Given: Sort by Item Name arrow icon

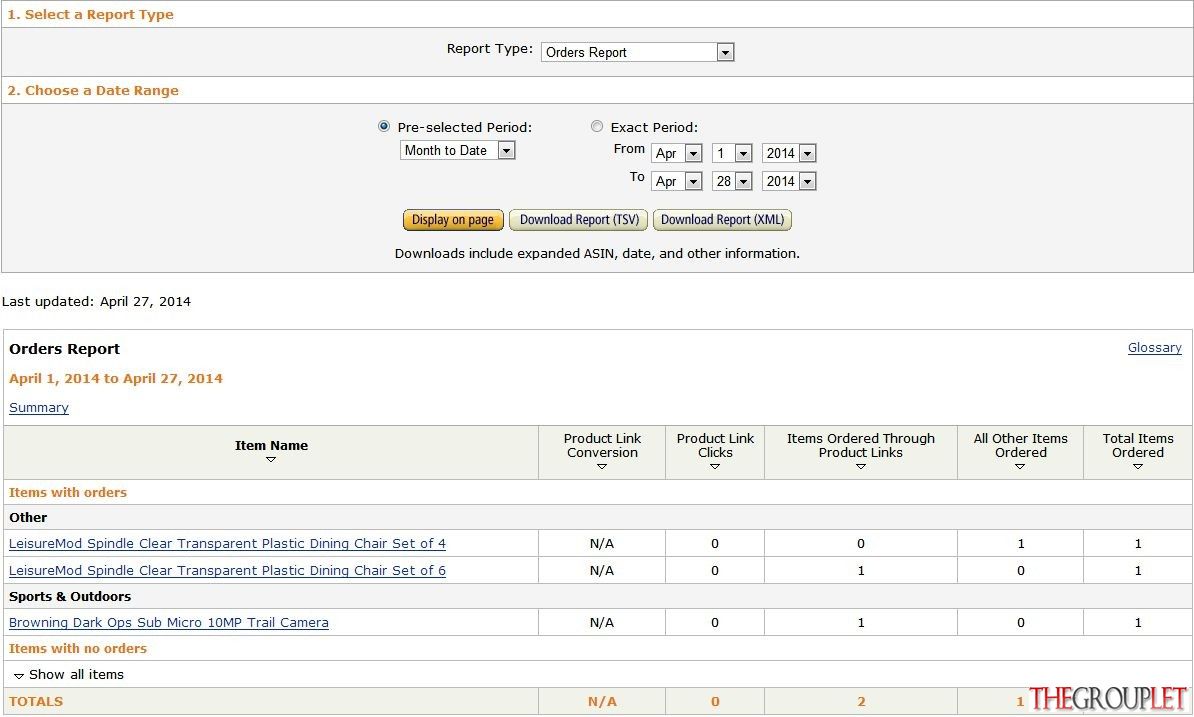Looking at the screenshot, I should [x=270, y=460].
